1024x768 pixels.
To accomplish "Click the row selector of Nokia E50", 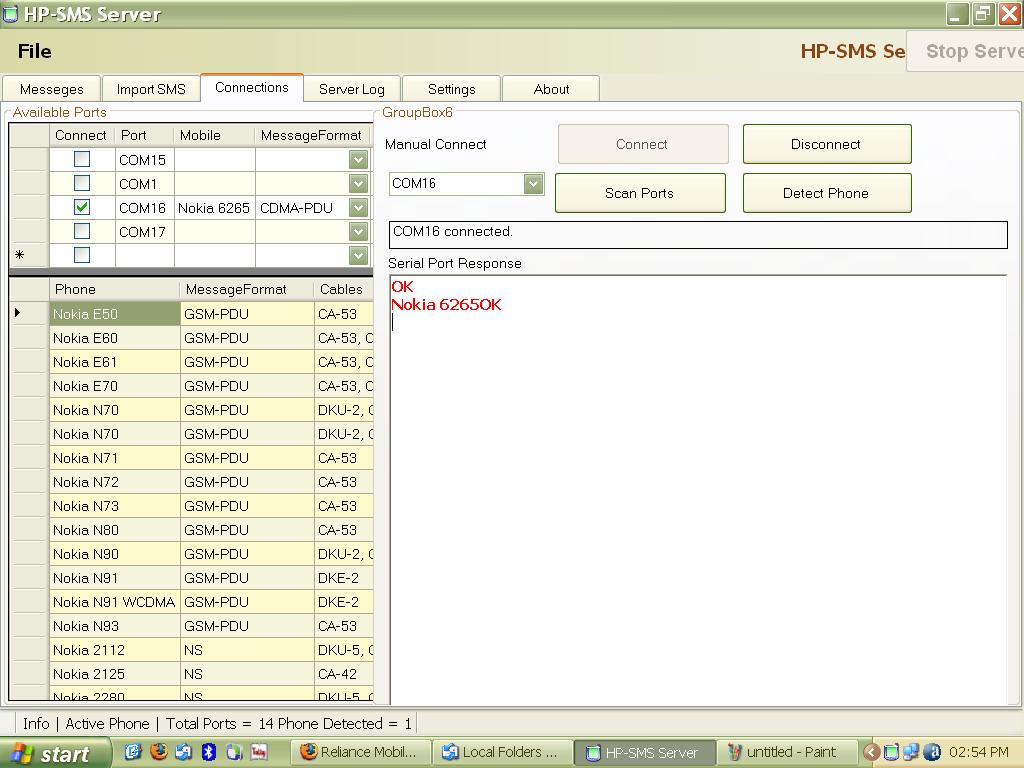I will (x=29, y=314).
